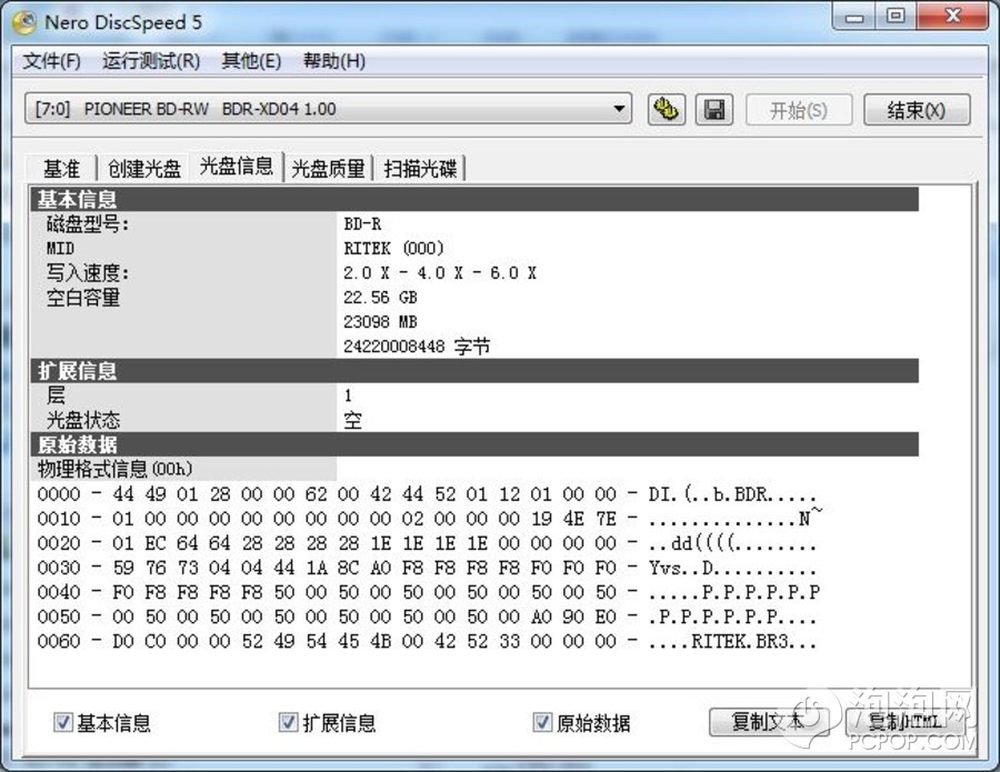
Task: Switch to the 基准 tab
Action: click(x=62, y=169)
